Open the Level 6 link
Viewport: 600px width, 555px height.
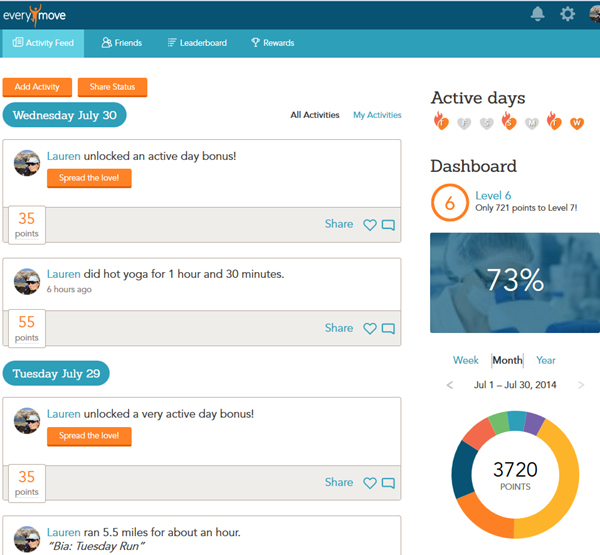pos(493,196)
